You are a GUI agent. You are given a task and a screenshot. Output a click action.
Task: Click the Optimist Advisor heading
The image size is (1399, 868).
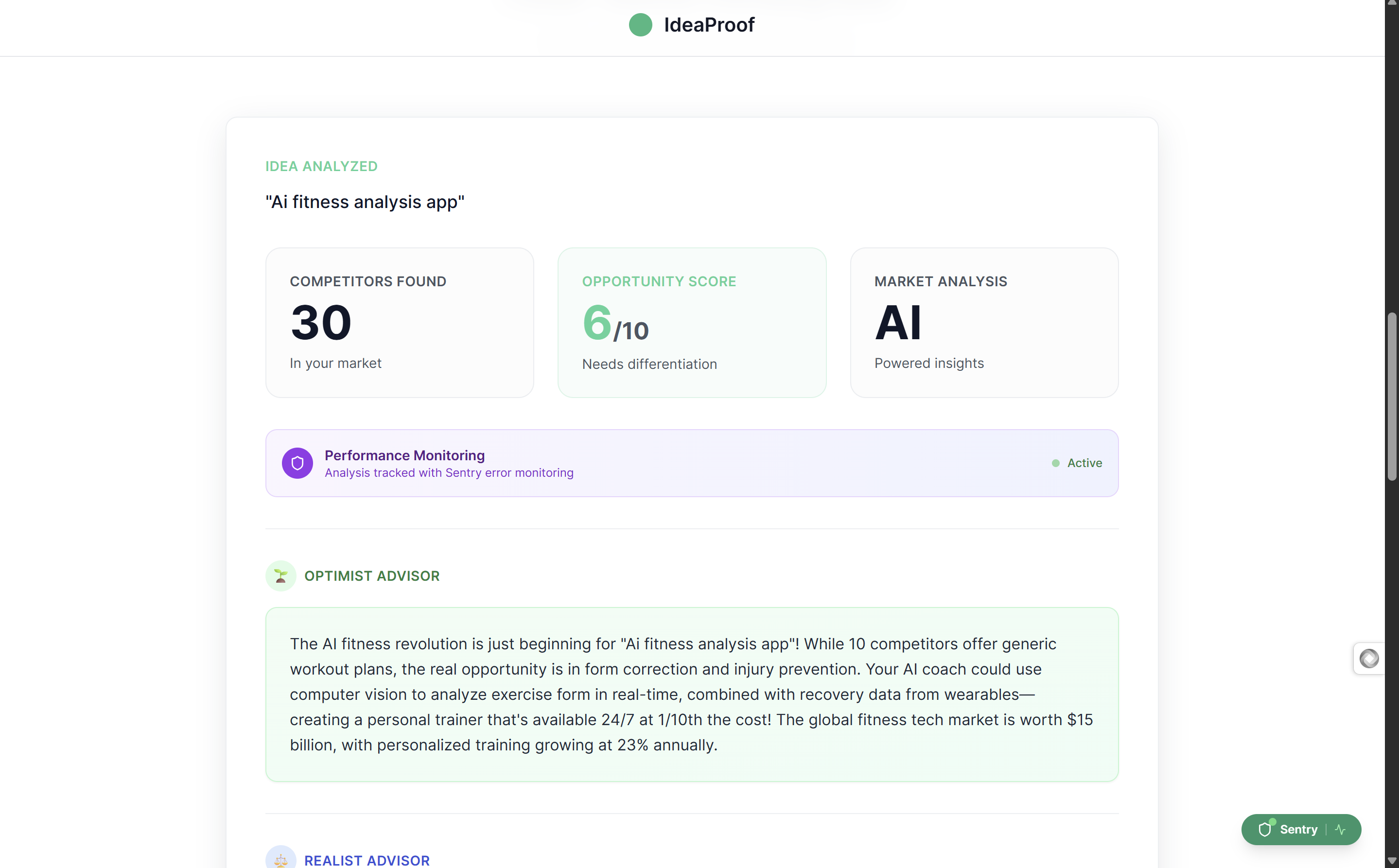coord(372,576)
